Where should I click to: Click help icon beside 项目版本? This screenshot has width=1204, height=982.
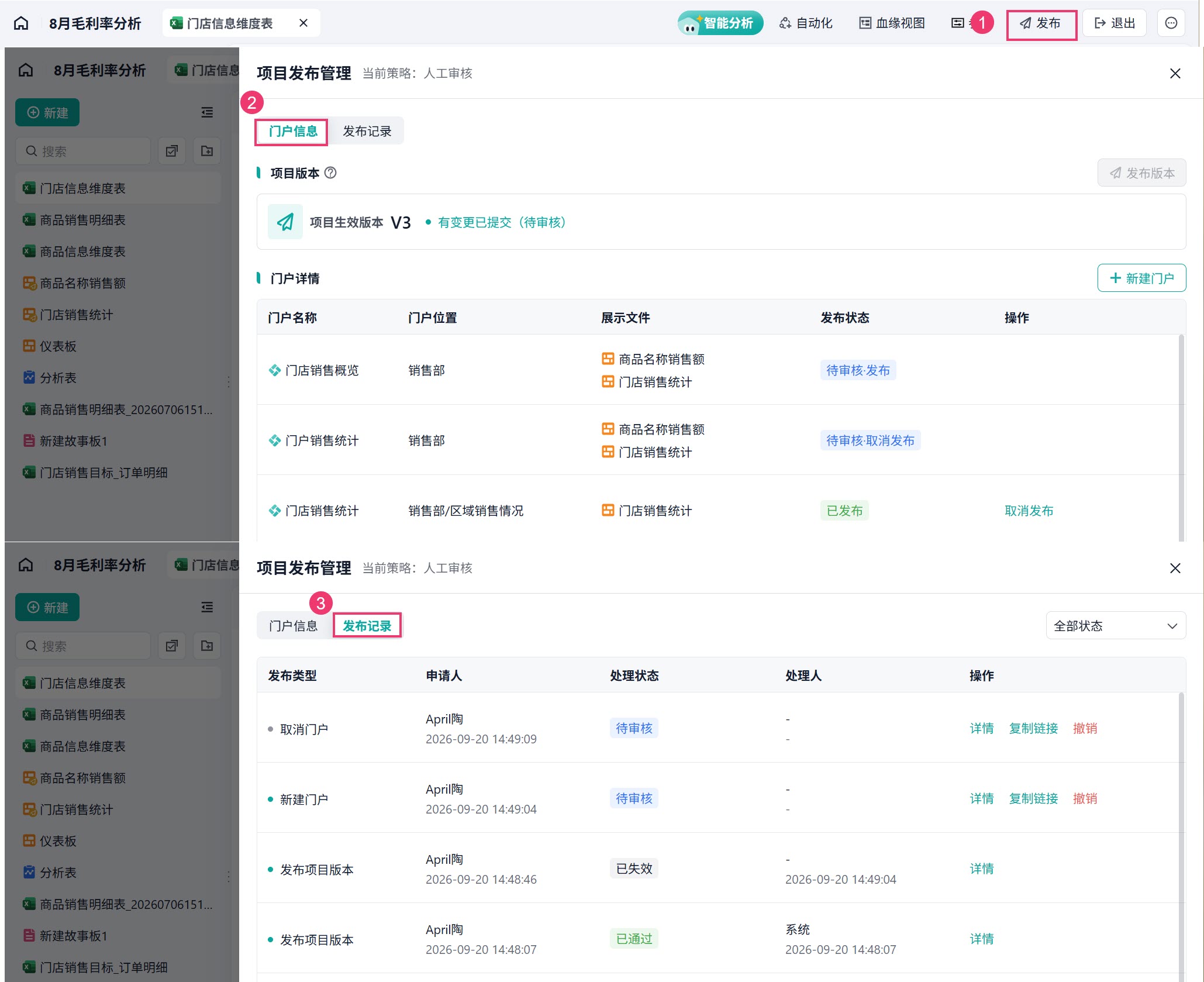(330, 173)
